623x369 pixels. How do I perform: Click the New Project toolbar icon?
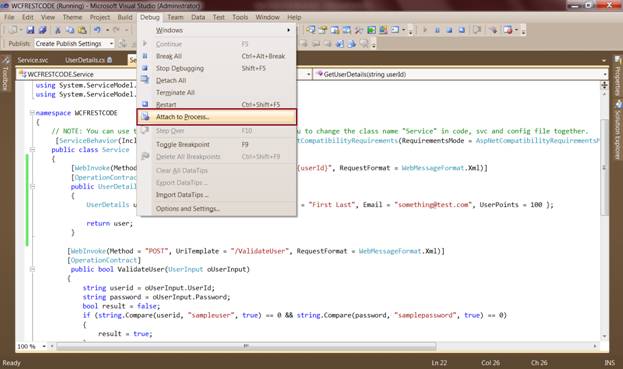[x=13, y=30]
